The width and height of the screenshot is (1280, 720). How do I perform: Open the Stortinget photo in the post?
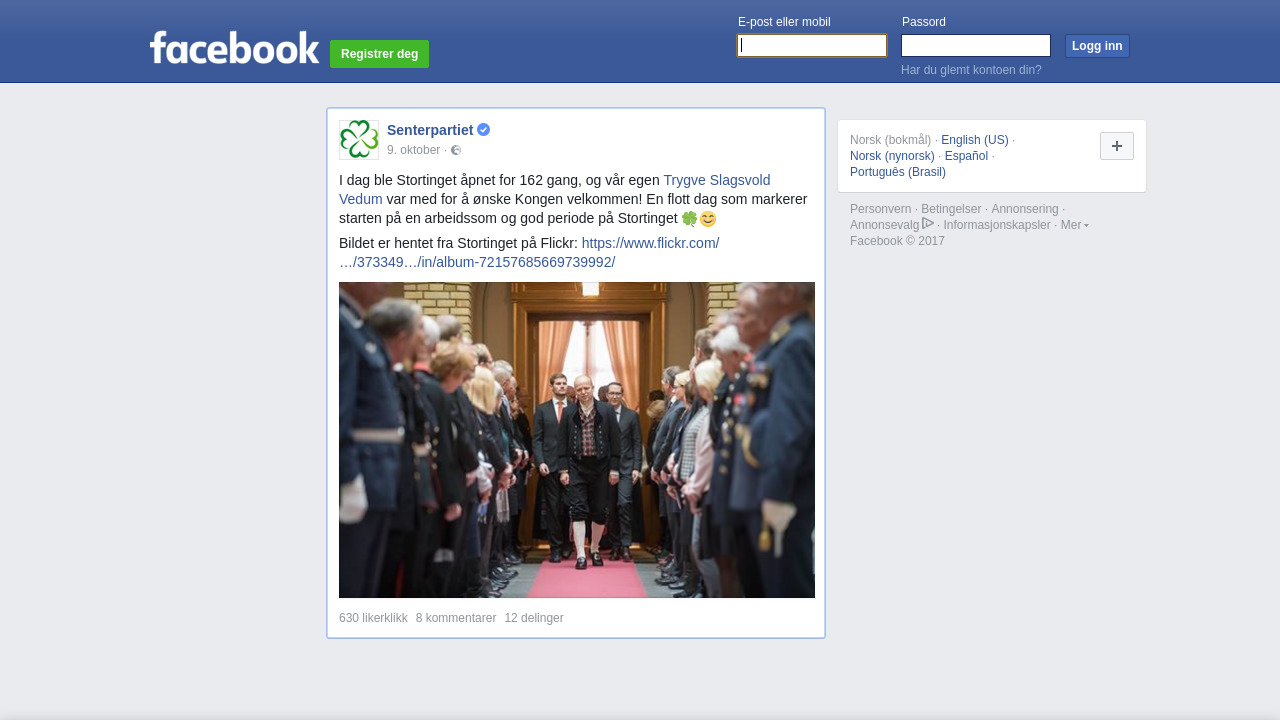coord(577,440)
